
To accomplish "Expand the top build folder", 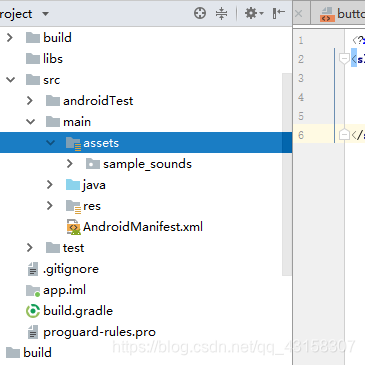I will coord(10,37).
